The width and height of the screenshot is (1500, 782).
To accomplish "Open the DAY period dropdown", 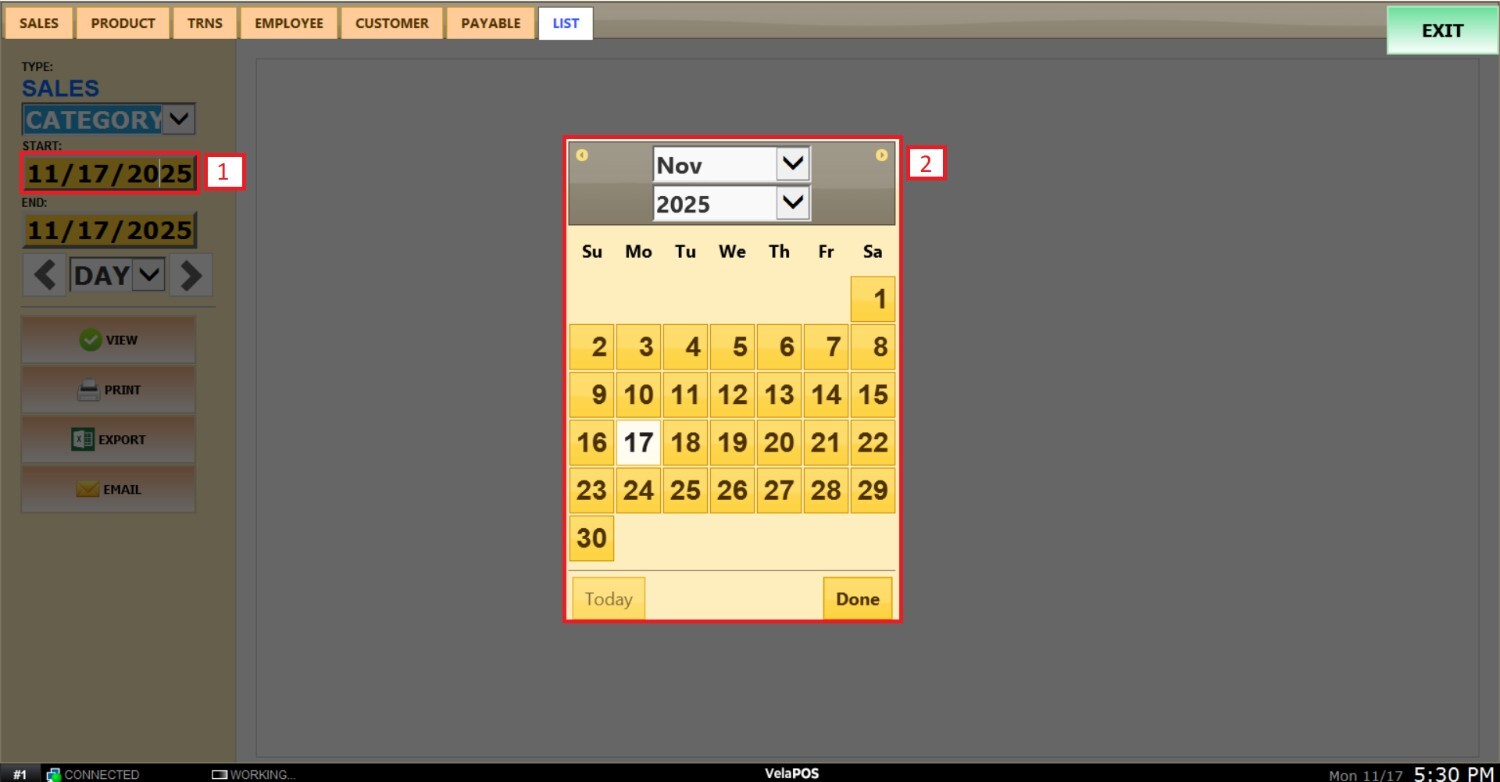I will point(148,275).
